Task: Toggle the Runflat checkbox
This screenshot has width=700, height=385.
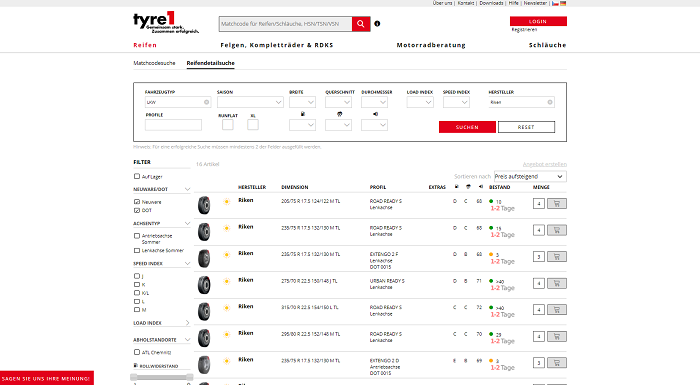Action: [x=228, y=125]
